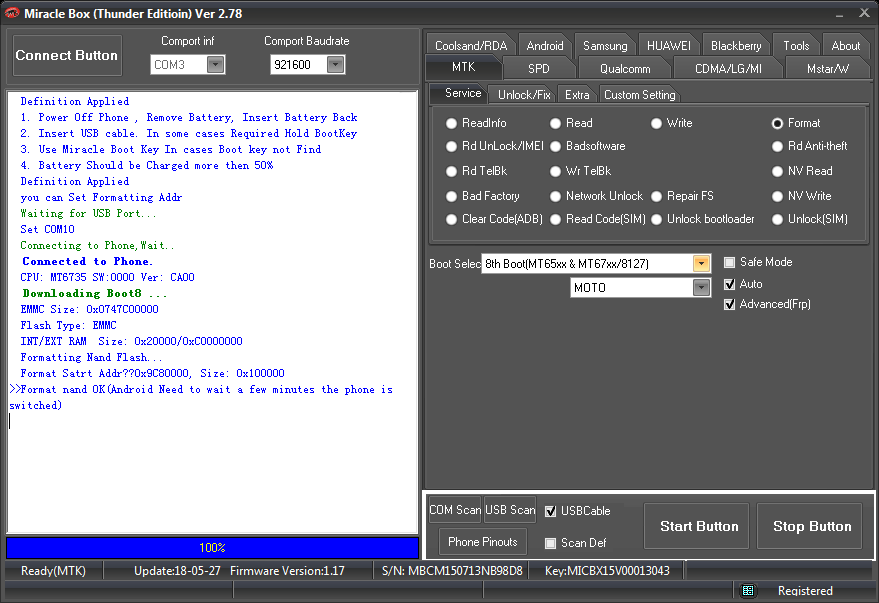Enable the Scan Def checkbox
Image resolution: width=879 pixels, height=603 pixels.
pos(550,543)
